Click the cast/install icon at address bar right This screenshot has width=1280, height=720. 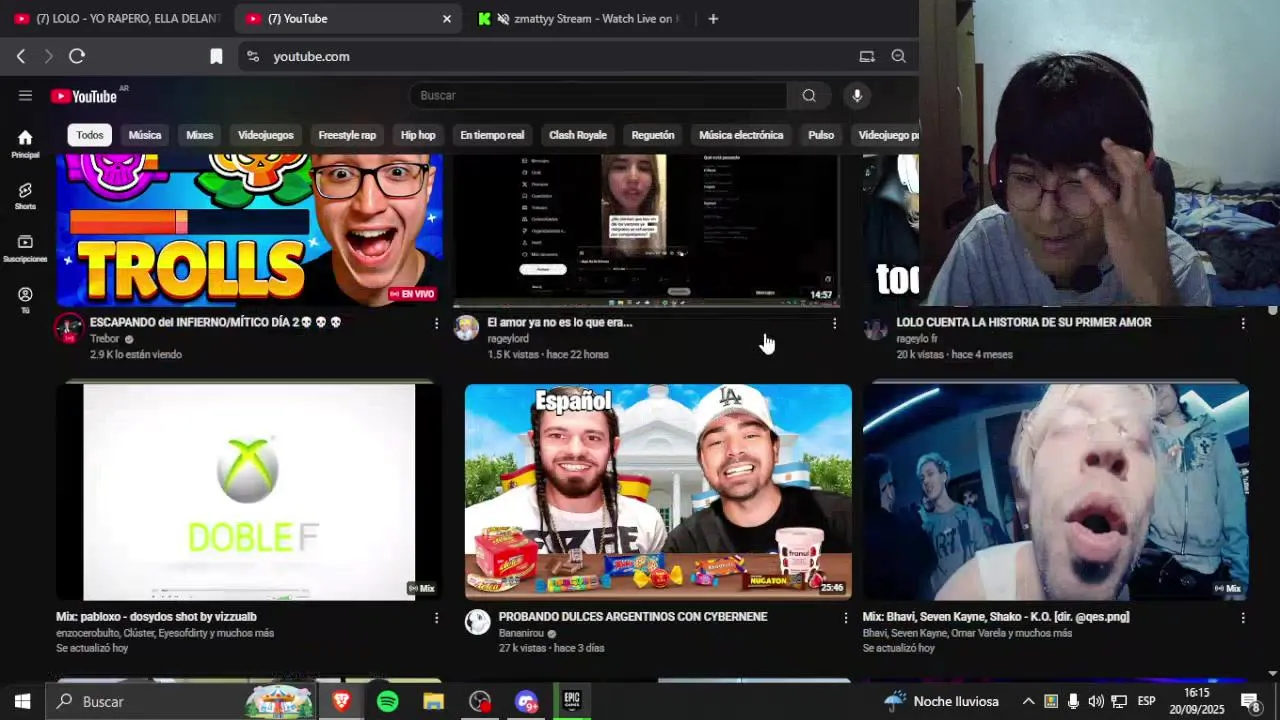(867, 57)
